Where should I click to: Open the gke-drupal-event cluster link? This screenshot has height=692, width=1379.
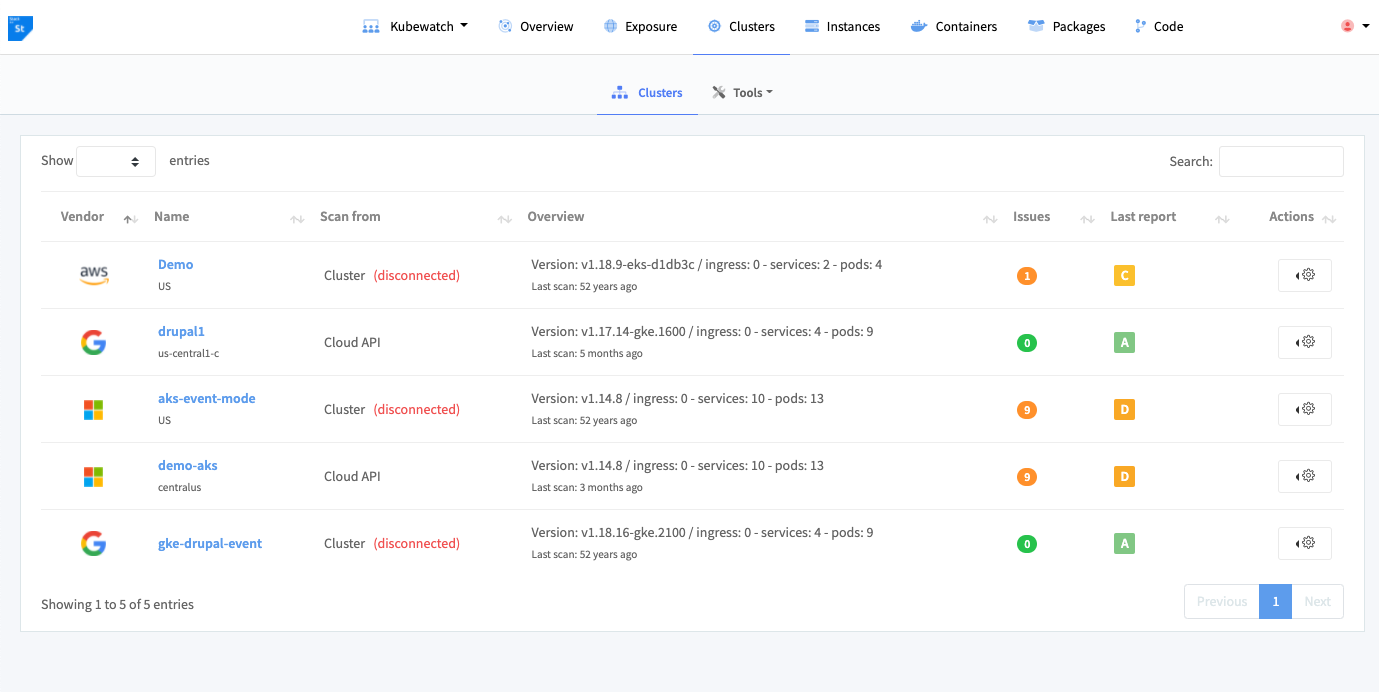[x=210, y=544]
